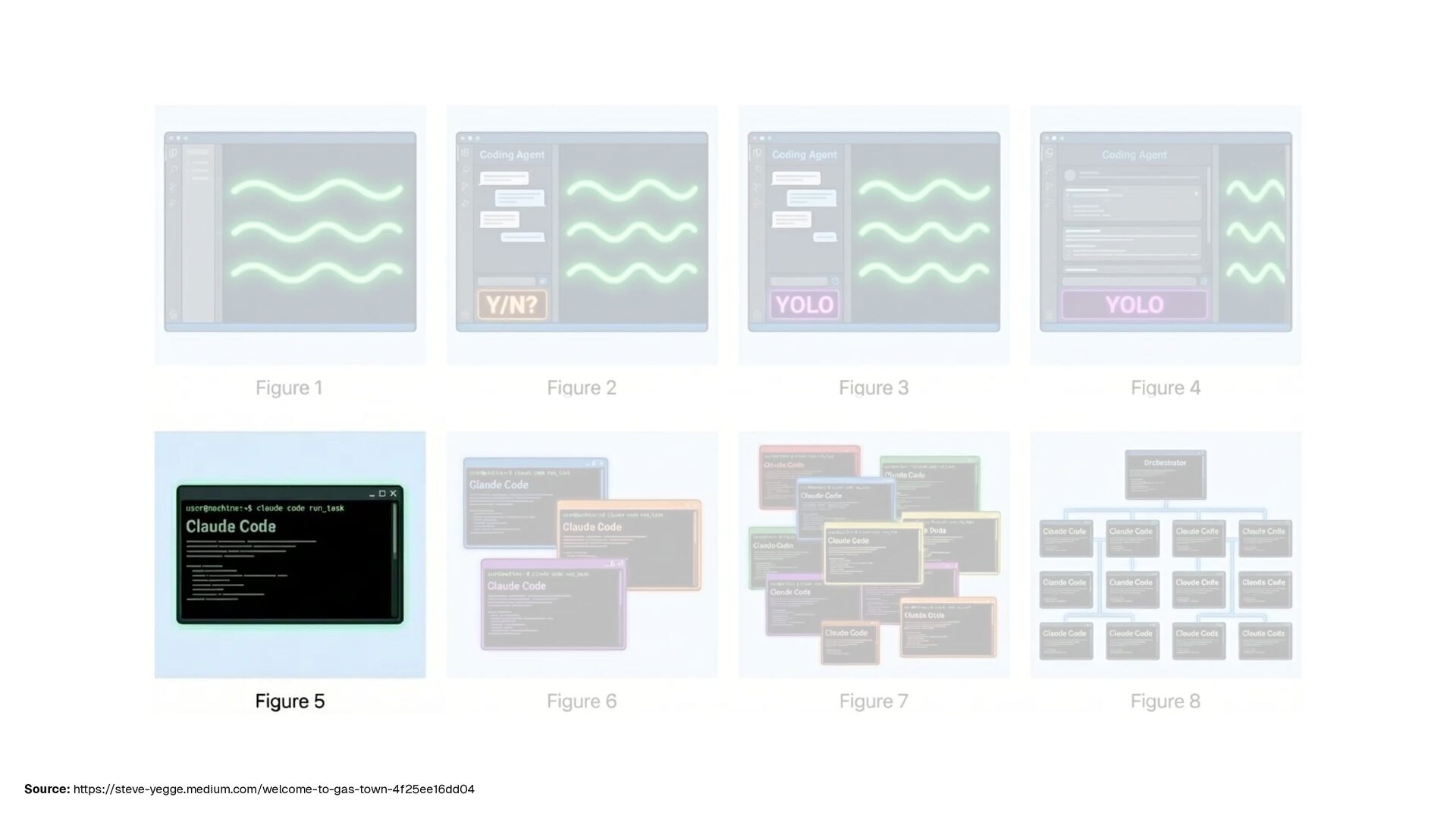Select the Figure 5 caption label

tap(290, 701)
